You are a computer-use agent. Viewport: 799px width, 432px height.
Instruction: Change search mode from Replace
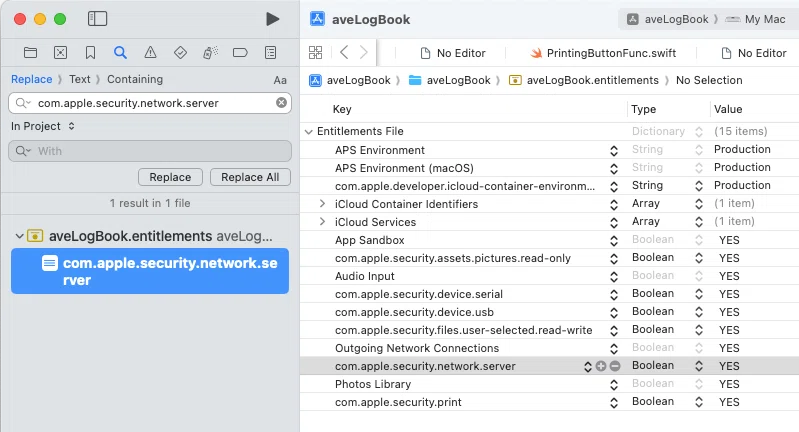click(x=32, y=79)
